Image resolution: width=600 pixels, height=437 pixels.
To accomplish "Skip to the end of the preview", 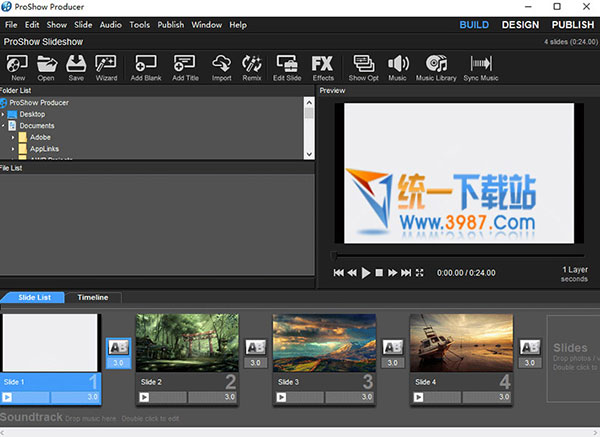I will (x=406, y=272).
